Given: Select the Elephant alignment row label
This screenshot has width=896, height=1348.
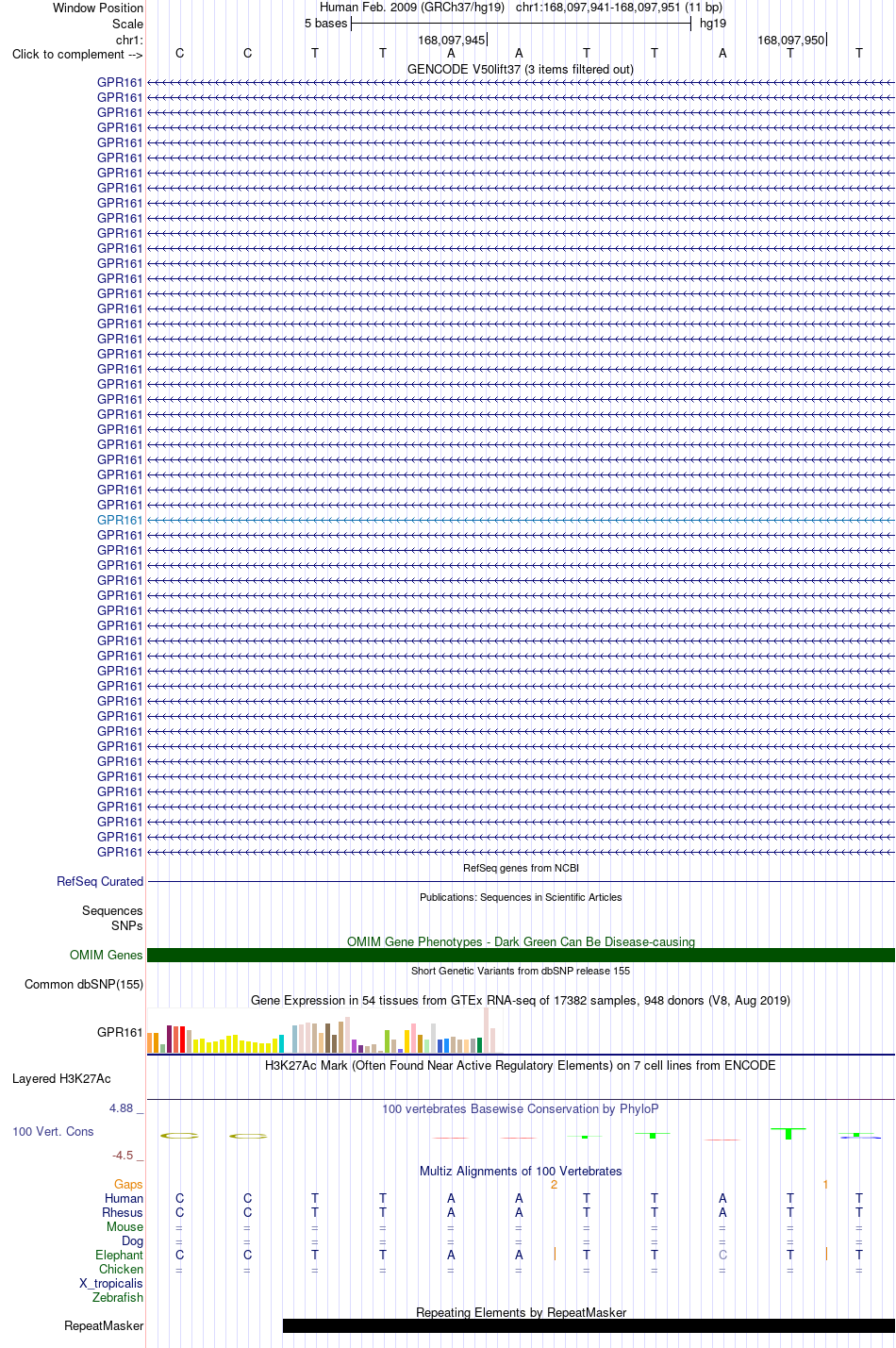Looking at the screenshot, I should click(120, 1255).
